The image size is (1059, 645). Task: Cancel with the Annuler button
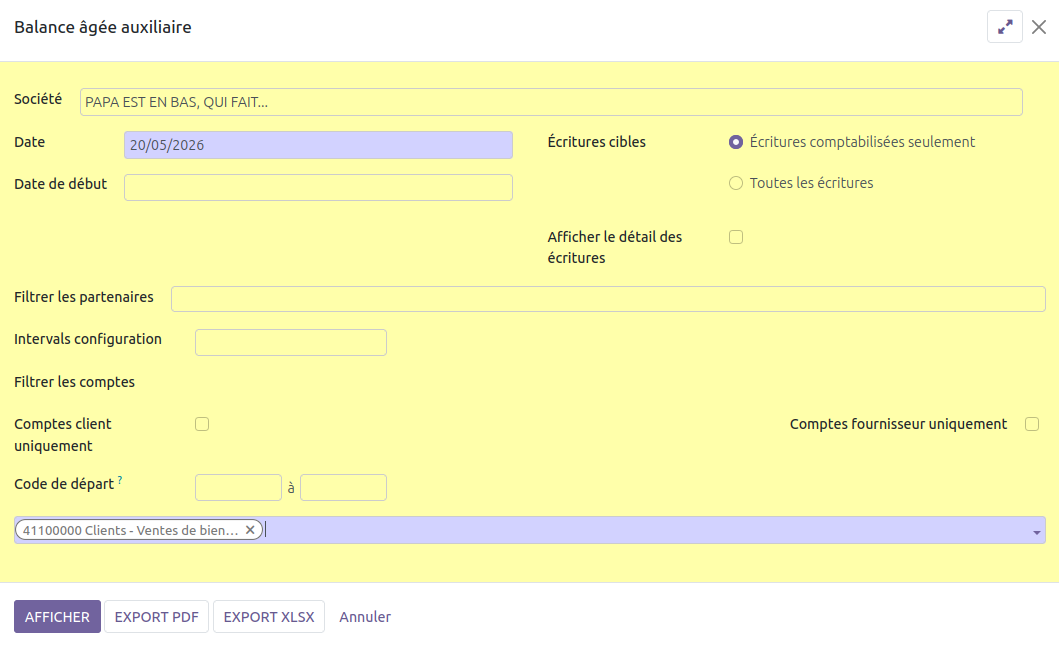365,617
